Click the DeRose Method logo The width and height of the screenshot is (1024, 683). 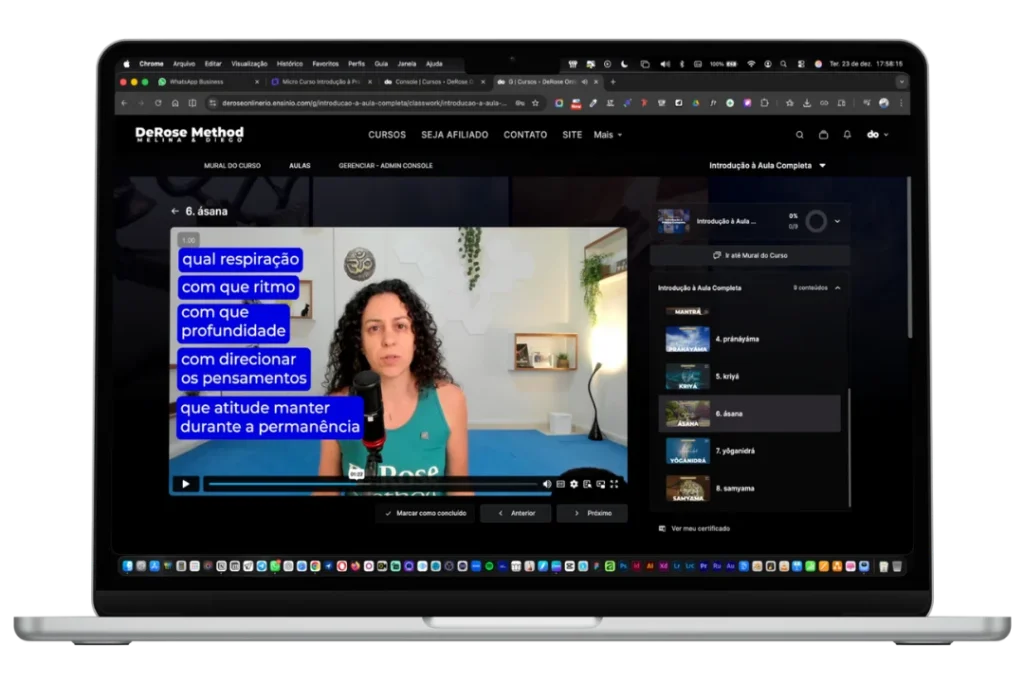(189, 135)
